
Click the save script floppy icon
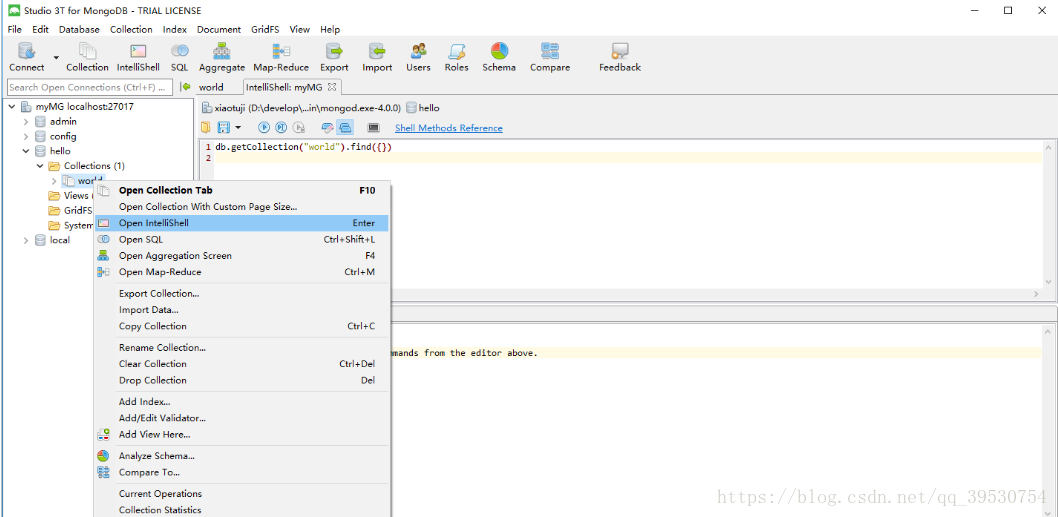point(224,128)
